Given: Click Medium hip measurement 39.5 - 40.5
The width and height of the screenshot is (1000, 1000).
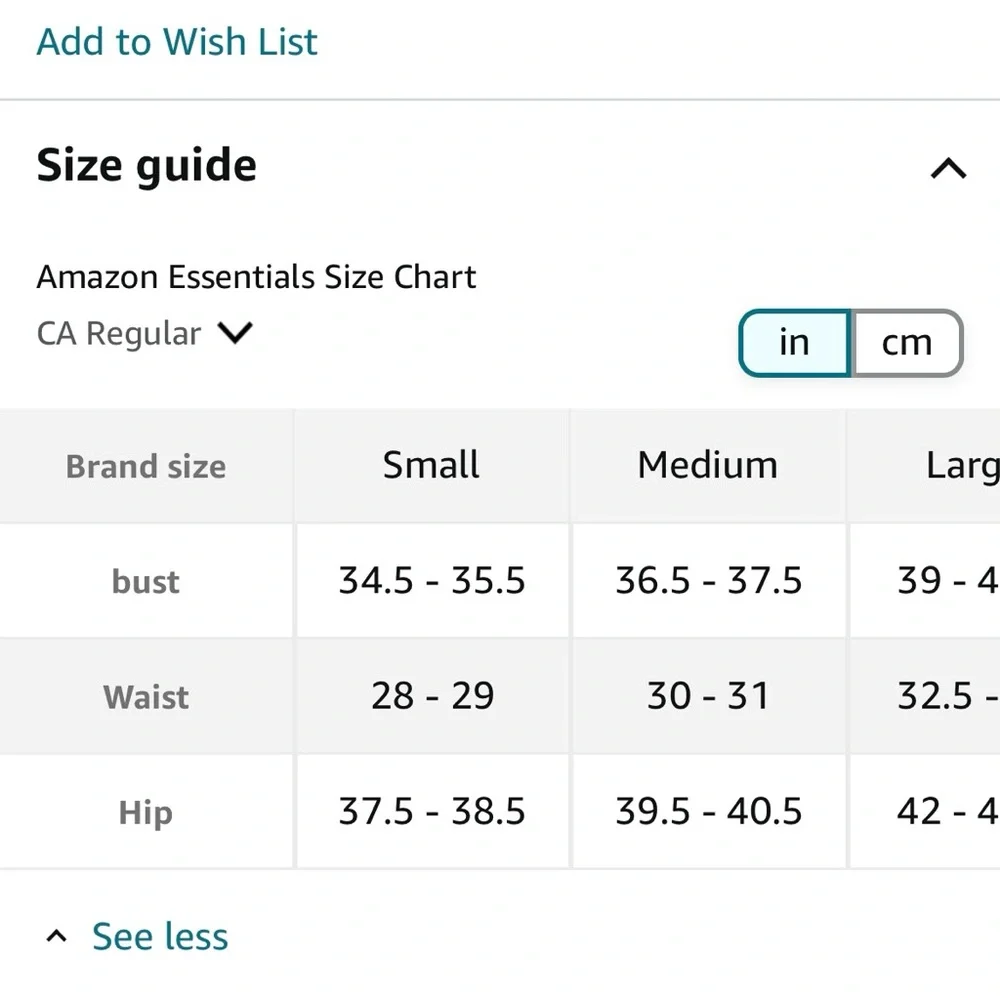Looking at the screenshot, I should pos(707,811).
